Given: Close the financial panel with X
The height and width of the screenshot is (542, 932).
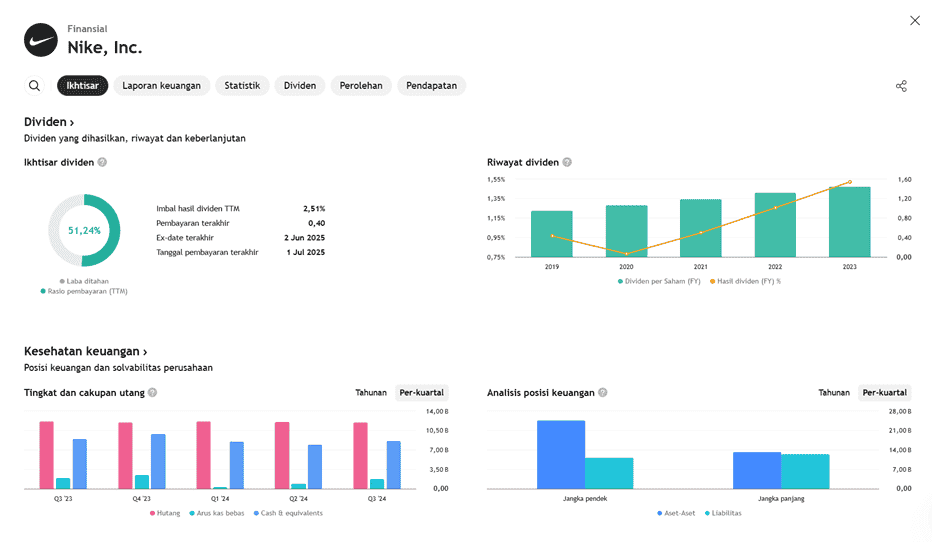Looking at the screenshot, I should click(915, 21).
